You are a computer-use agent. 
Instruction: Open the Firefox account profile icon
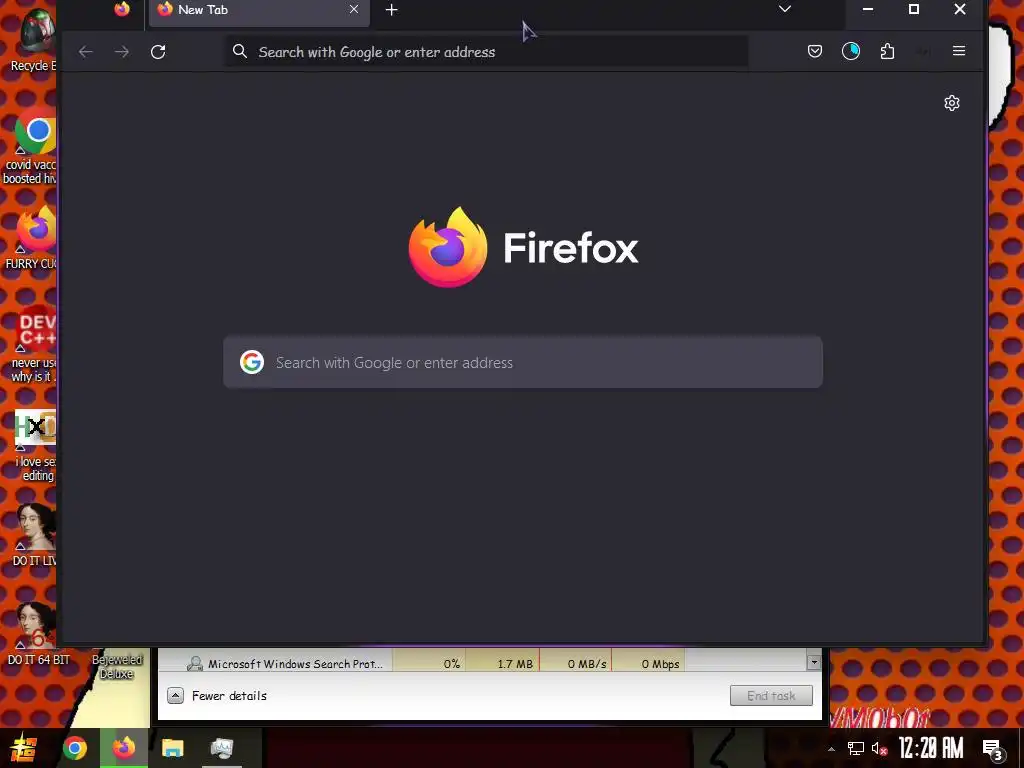tap(850, 51)
